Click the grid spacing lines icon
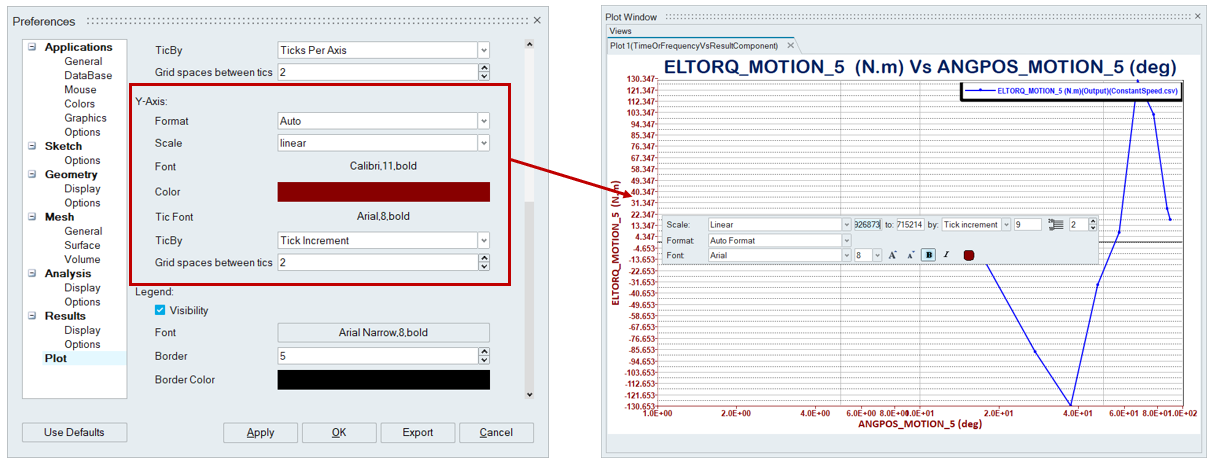The height and width of the screenshot is (465, 1215). [1056, 225]
